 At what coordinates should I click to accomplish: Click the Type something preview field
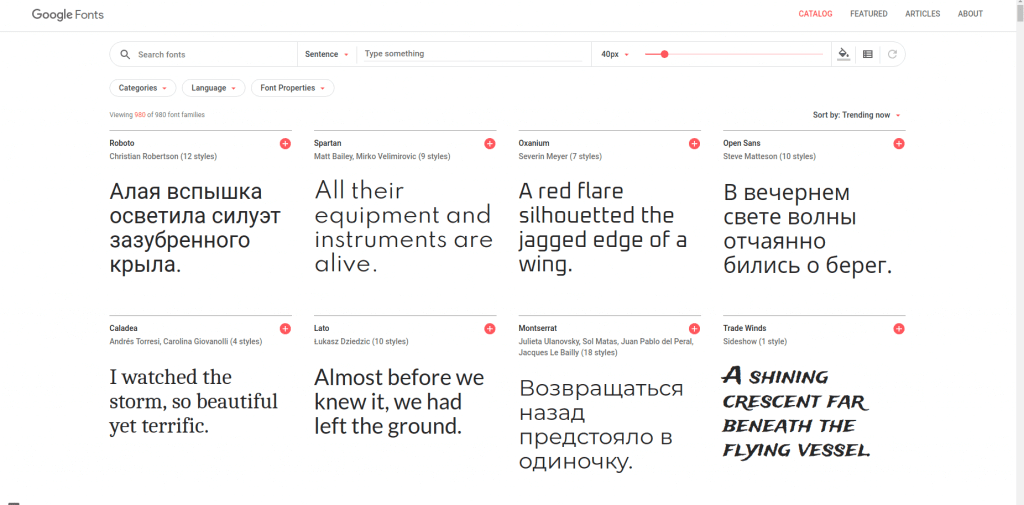pos(473,54)
